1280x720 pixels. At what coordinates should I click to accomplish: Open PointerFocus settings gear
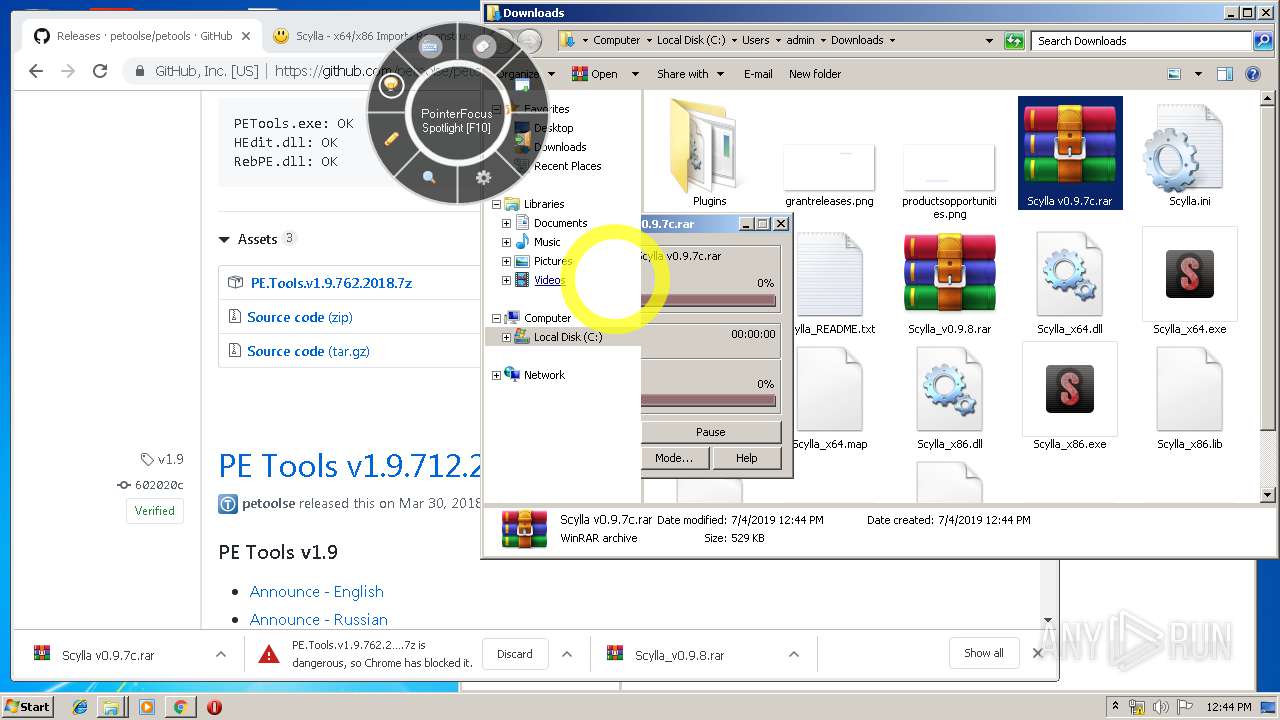pos(483,177)
